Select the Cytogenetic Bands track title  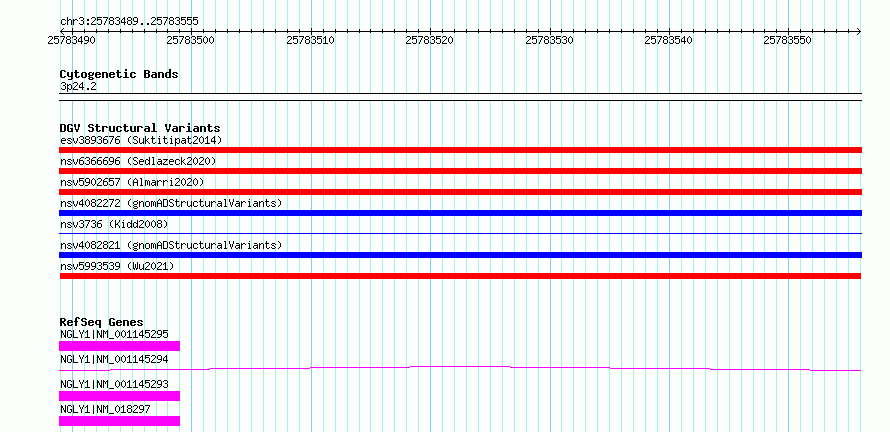pos(119,74)
